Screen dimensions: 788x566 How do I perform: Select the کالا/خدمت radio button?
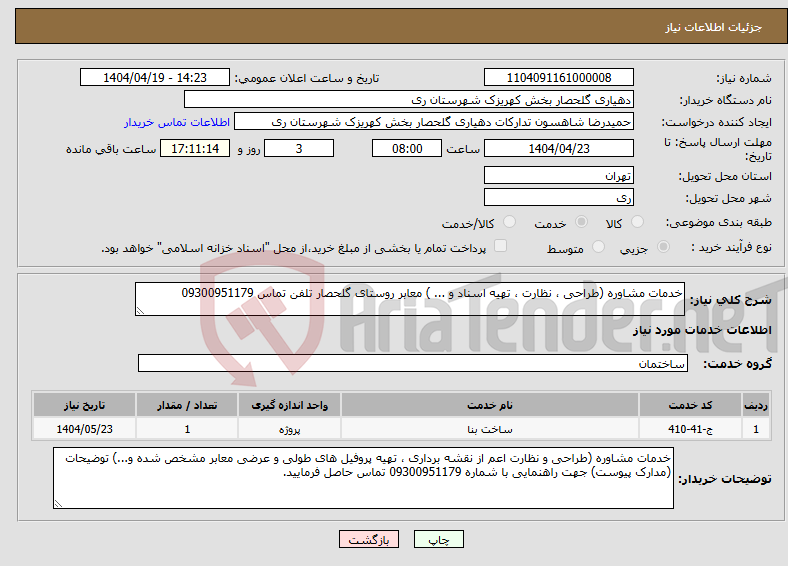pyautogui.click(x=510, y=222)
